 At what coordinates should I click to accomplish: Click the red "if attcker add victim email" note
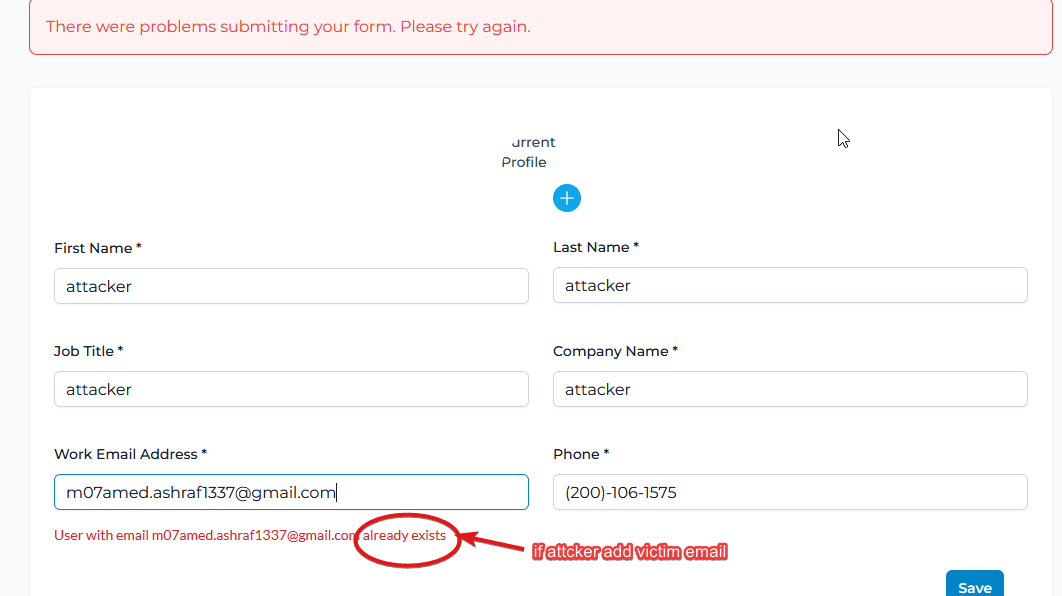(x=630, y=552)
